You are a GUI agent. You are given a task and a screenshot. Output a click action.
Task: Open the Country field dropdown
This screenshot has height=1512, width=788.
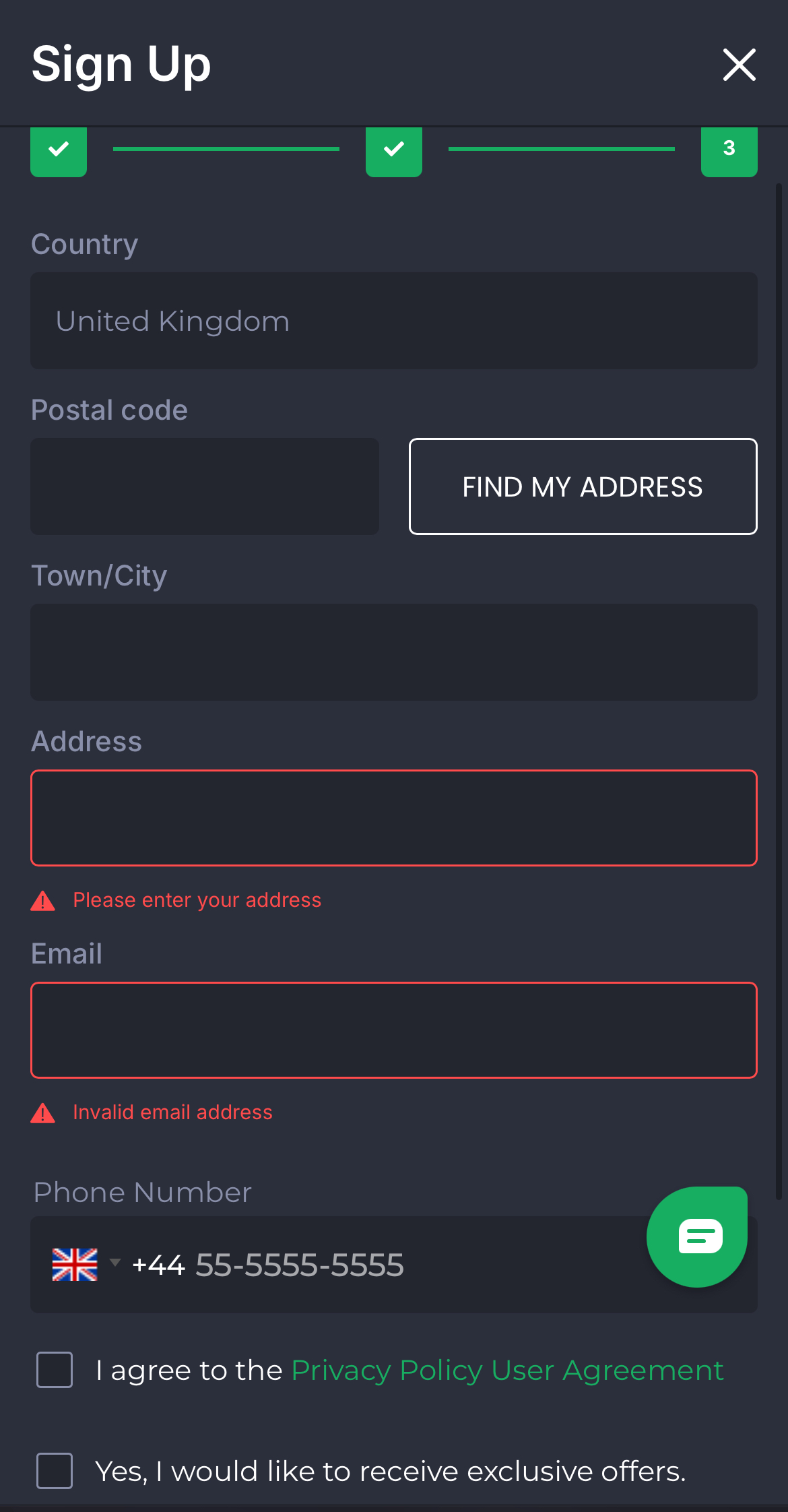[x=394, y=321]
